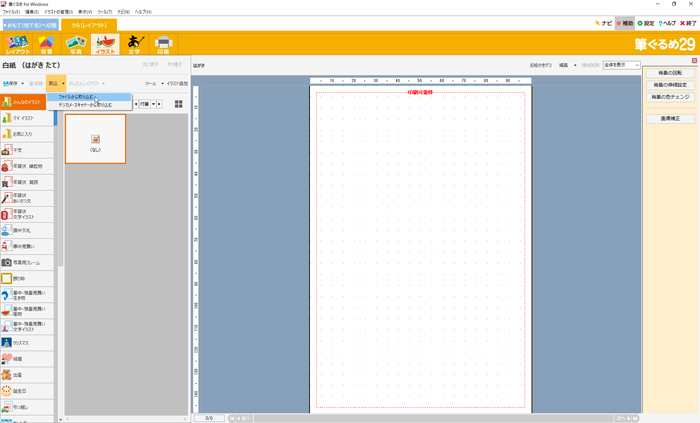Switch illustration list to grid view icon

pyautogui.click(x=179, y=104)
